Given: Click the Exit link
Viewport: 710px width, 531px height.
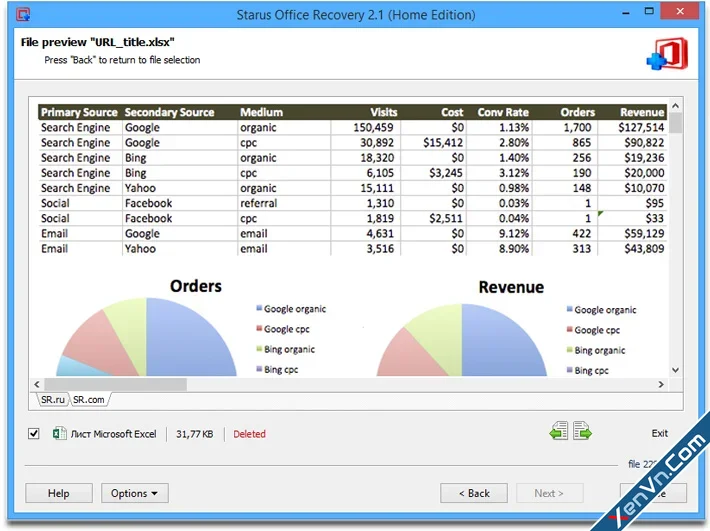Looking at the screenshot, I should [x=659, y=433].
